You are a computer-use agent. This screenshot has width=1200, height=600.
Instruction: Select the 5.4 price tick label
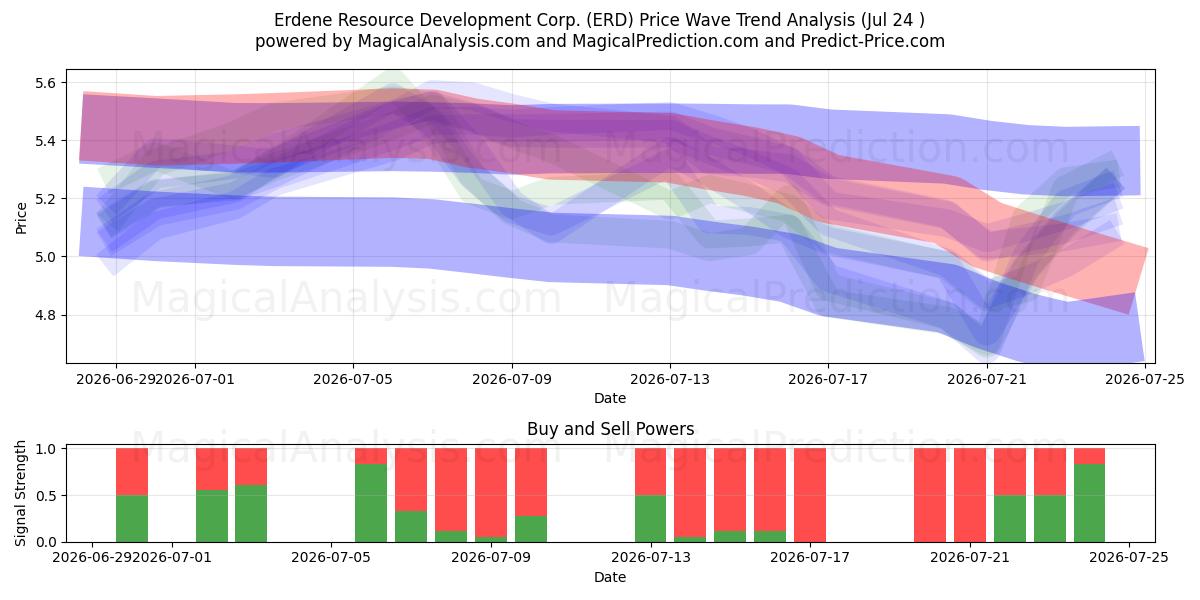[48, 140]
